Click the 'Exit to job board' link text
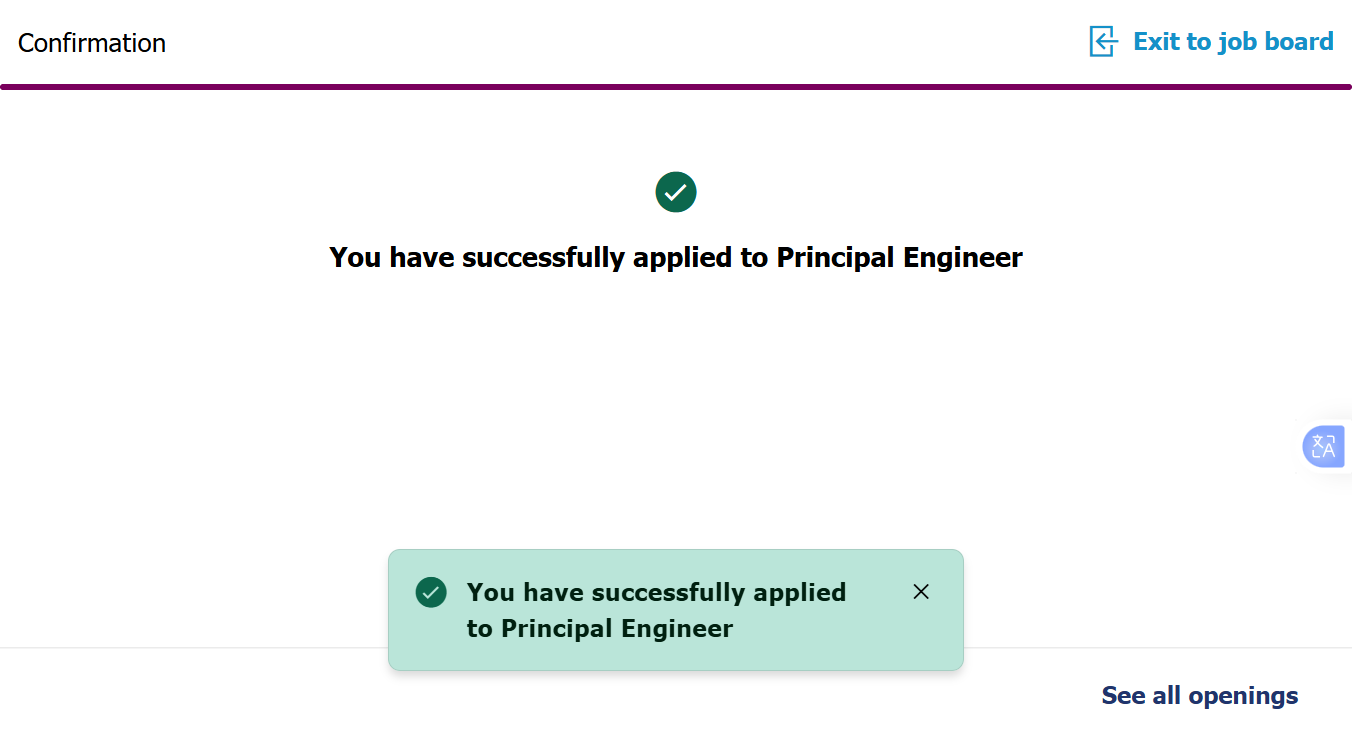The image size is (1352, 743). click(1232, 42)
